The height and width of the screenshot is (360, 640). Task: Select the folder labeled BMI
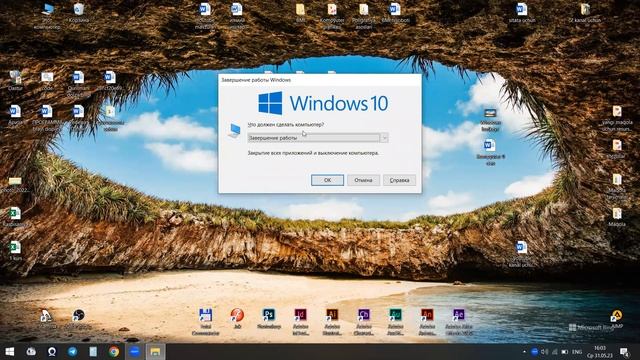[300, 13]
